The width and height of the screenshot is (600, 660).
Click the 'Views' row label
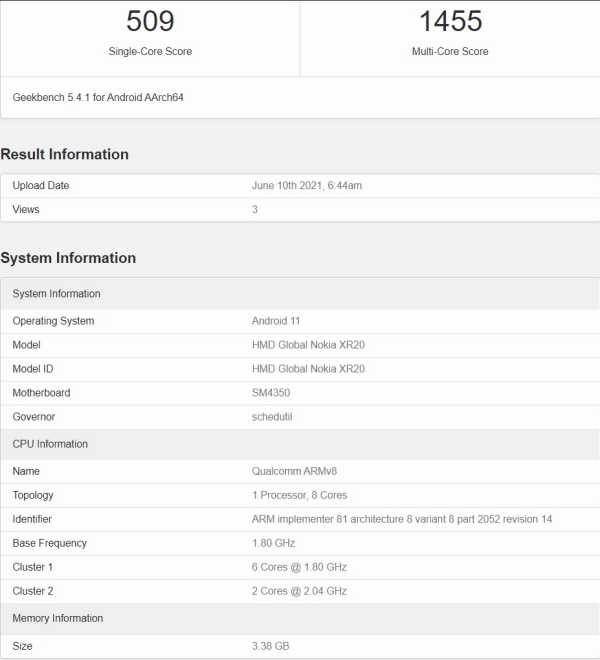click(26, 209)
